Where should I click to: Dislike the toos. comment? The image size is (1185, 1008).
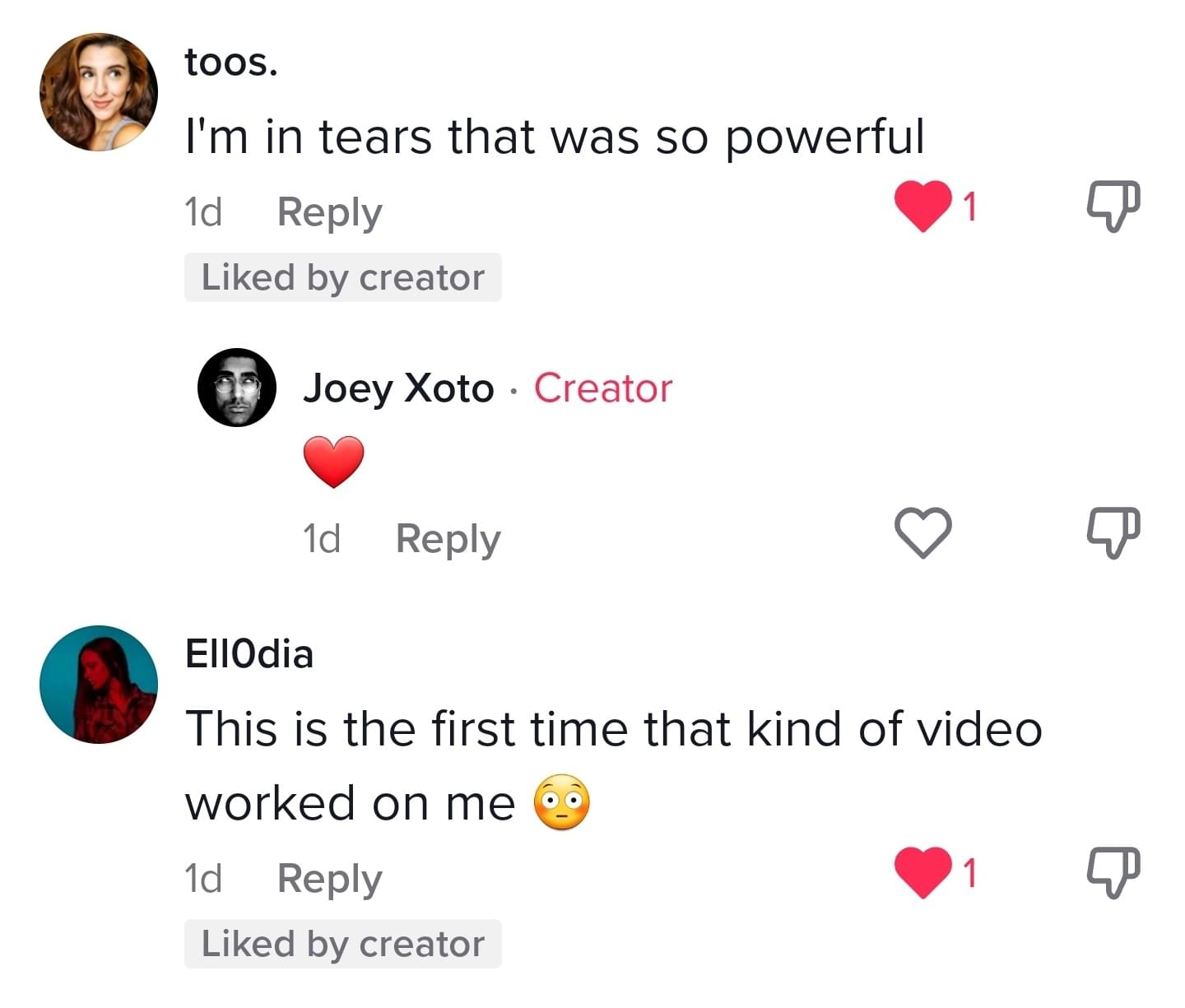point(1113,206)
